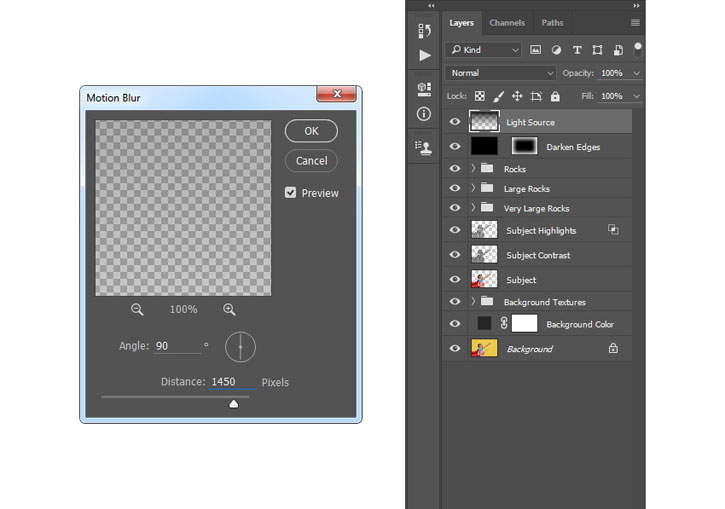Viewport: 725px width, 509px height.
Task: Hide the Light Source layer
Action: click(455, 122)
